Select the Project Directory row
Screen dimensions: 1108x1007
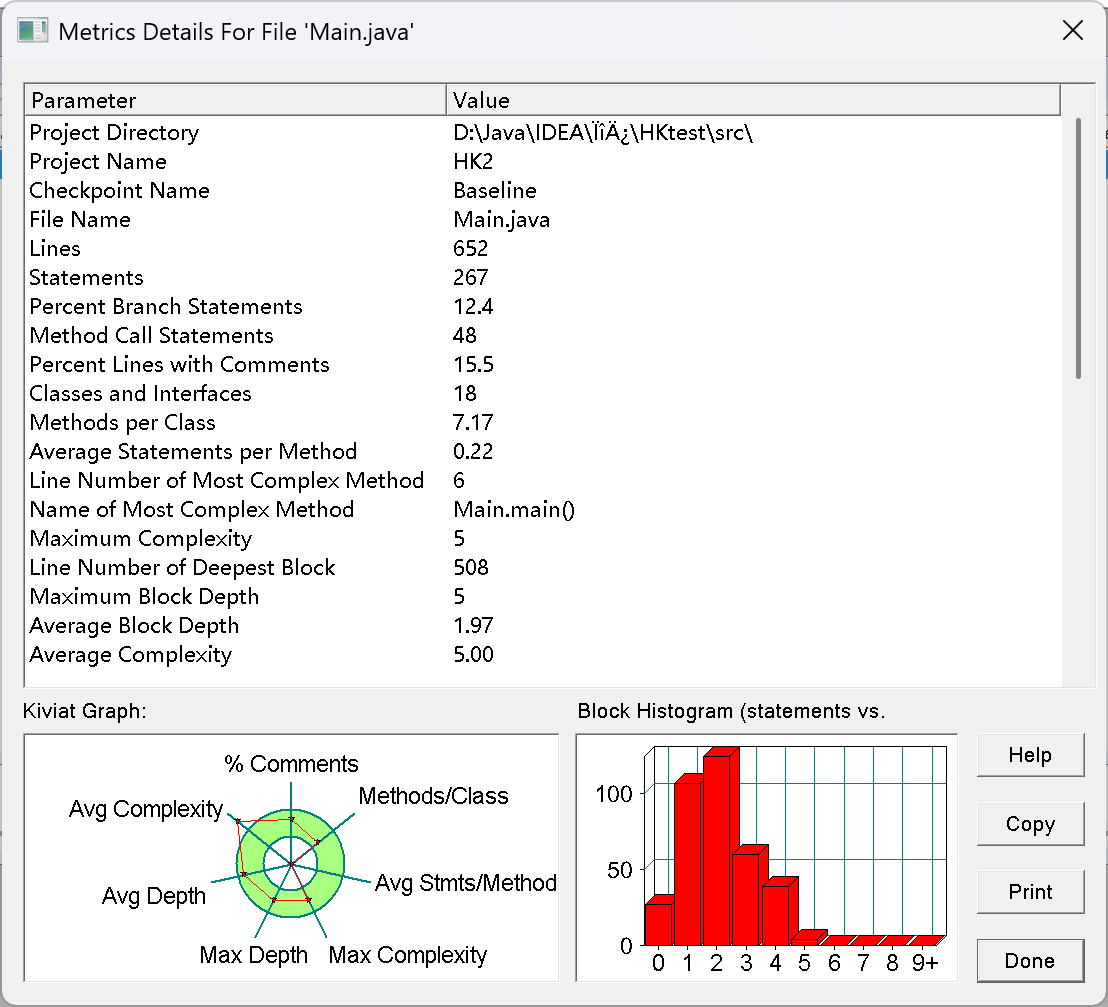pyautogui.click(x=543, y=132)
